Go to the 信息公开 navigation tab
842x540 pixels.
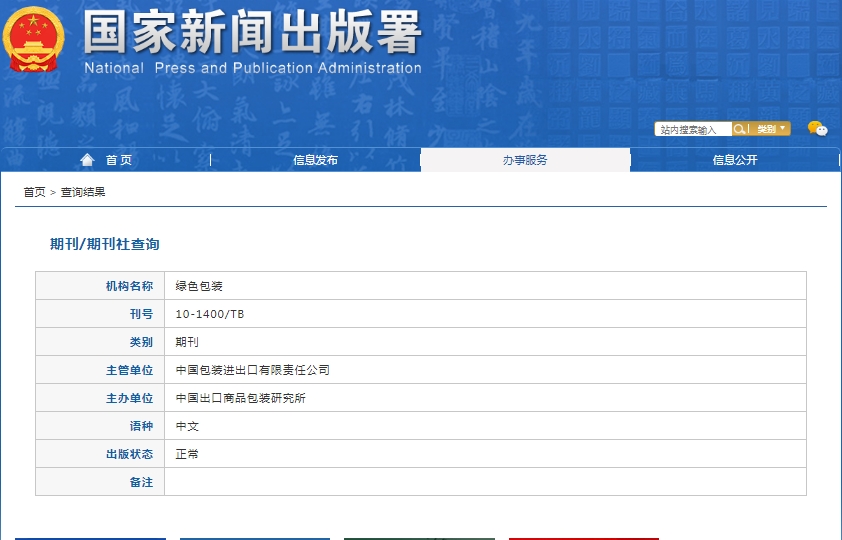(x=735, y=160)
